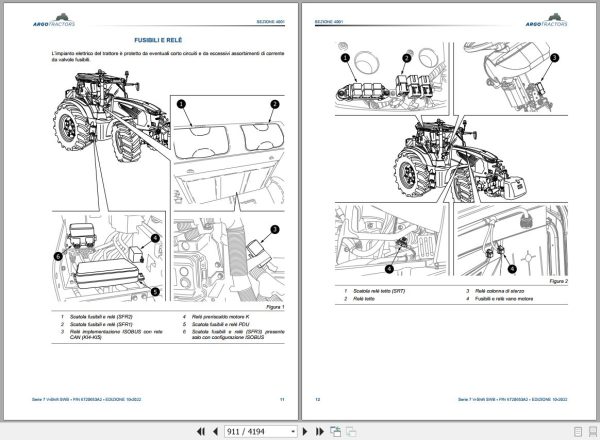This screenshot has height=440, width=600.
Task: Click the FUSIBILI E RELÈ heading
Action: 158,40
